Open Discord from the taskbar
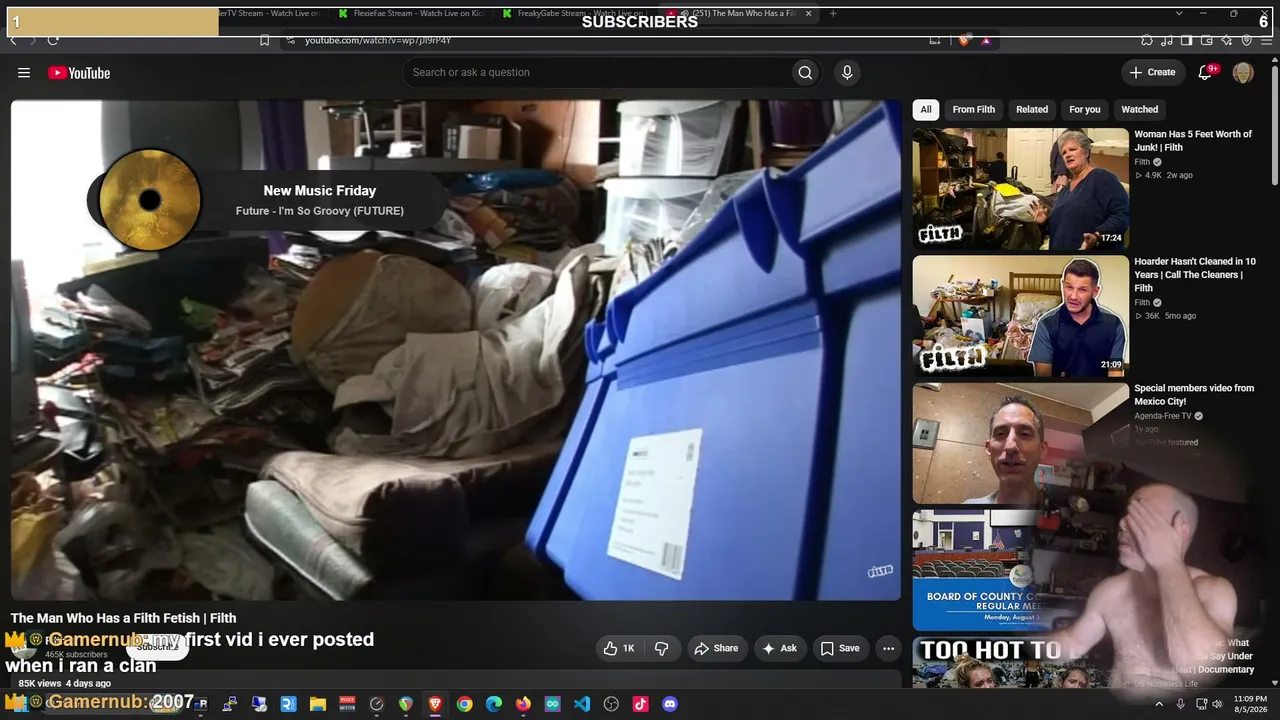 (670, 704)
